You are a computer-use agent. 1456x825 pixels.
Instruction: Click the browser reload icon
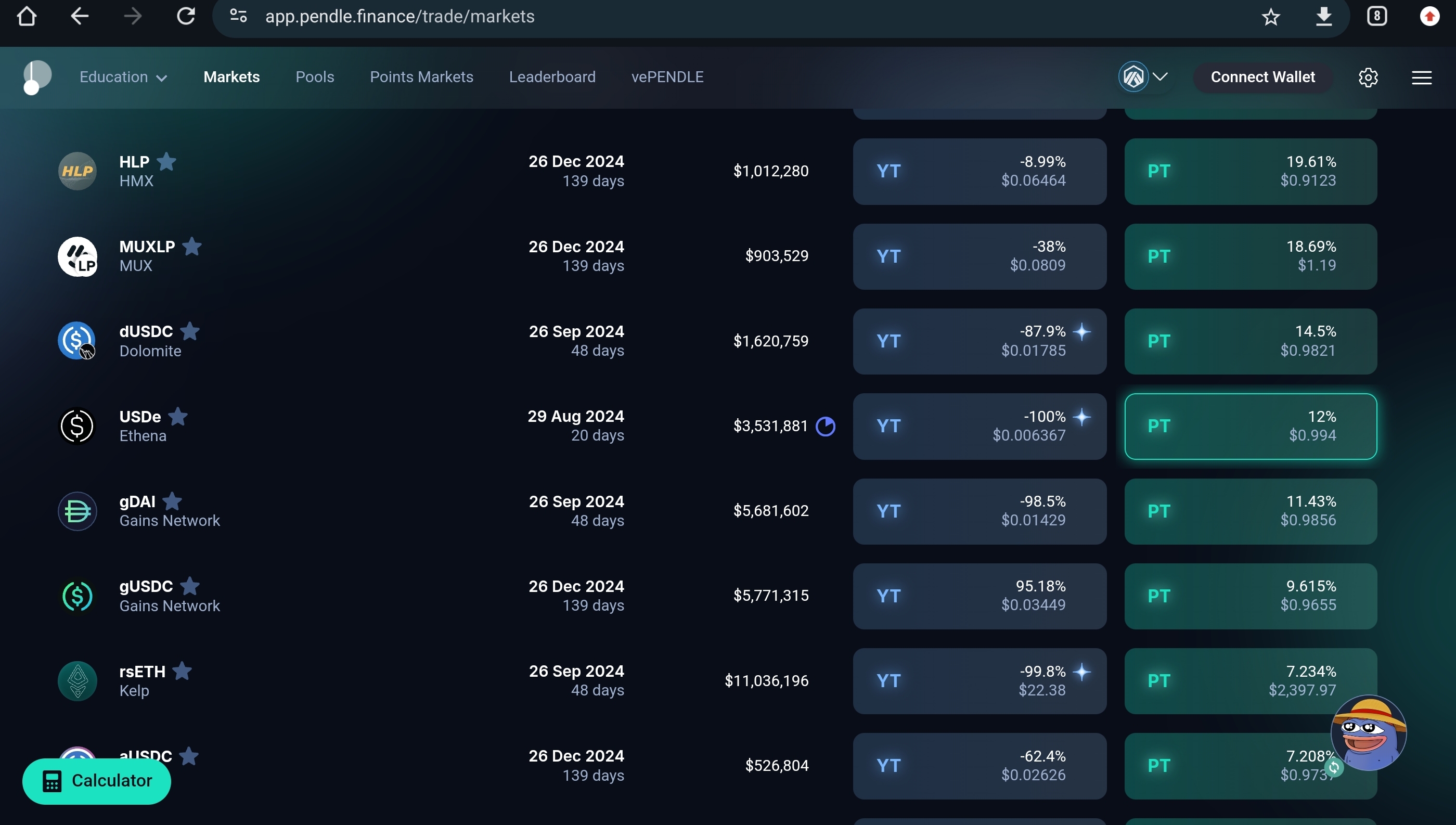186,17
